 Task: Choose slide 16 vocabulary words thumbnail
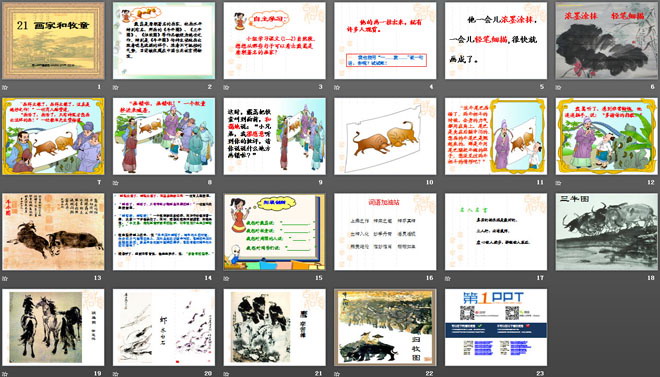pos(385,232)
